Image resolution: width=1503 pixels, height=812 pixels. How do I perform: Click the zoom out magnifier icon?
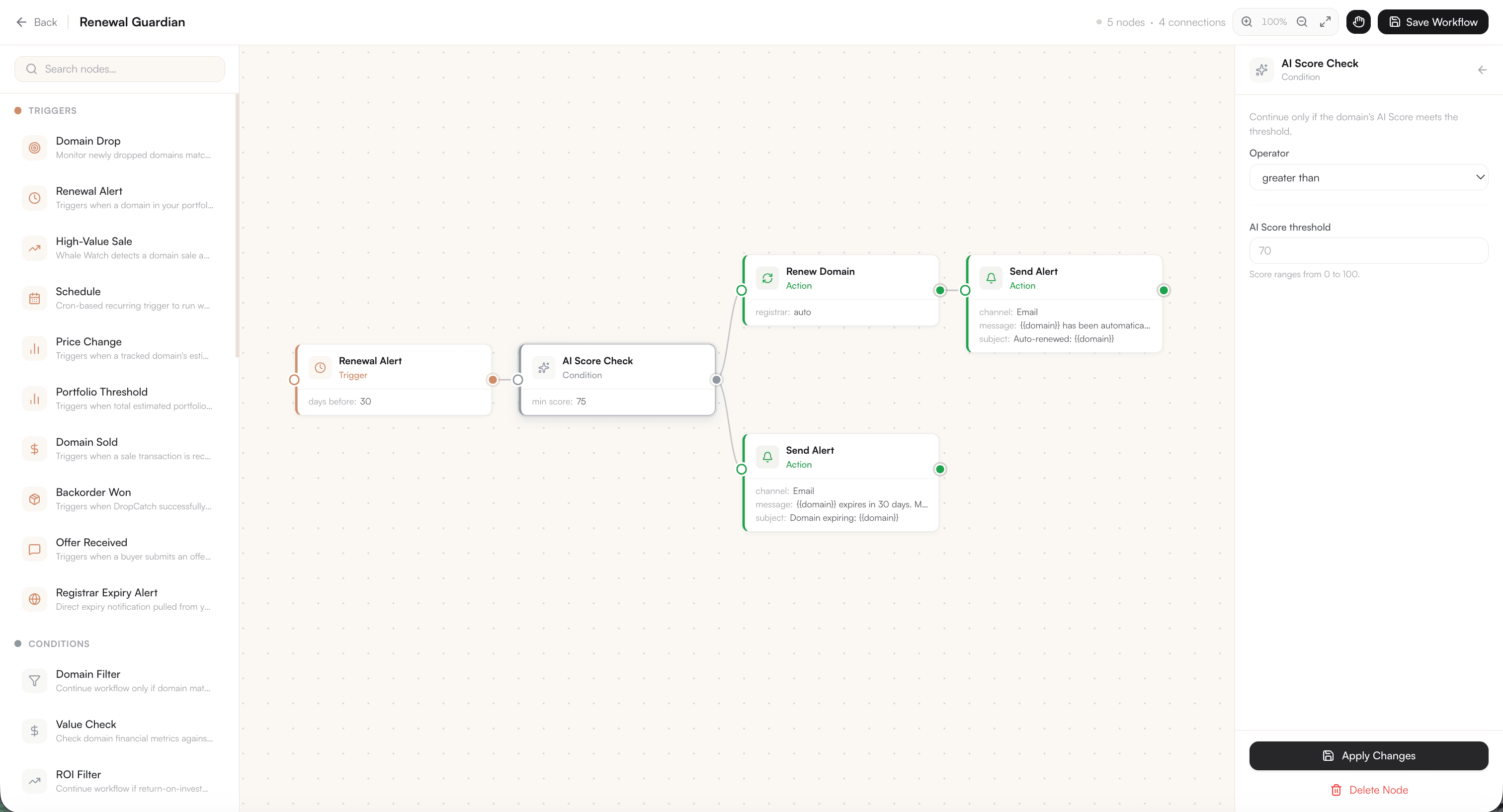[1302, 21]
